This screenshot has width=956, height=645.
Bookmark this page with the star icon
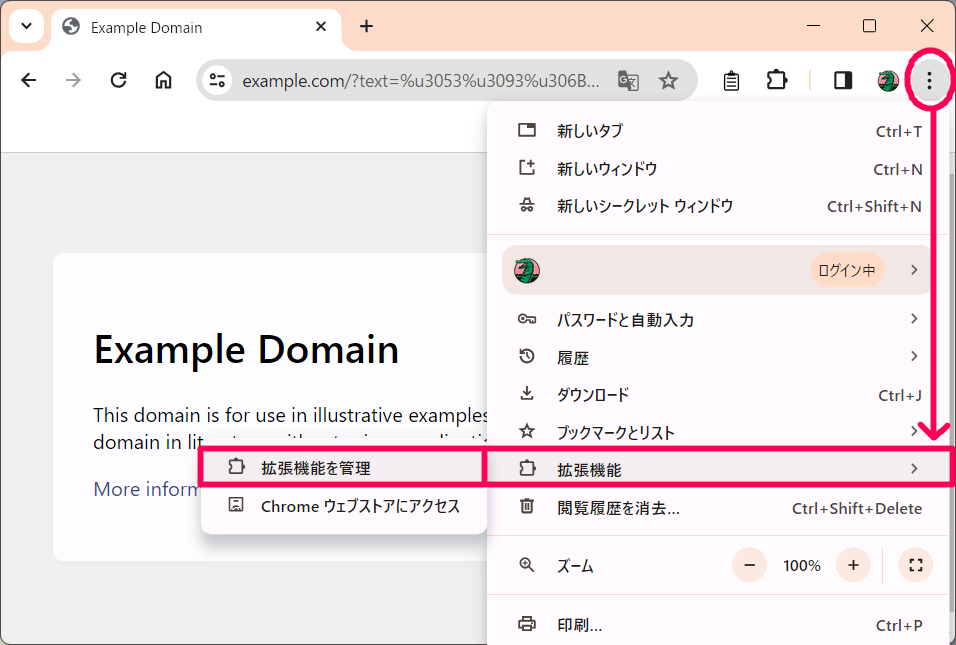pyautogui.click(x=667, y=80)
